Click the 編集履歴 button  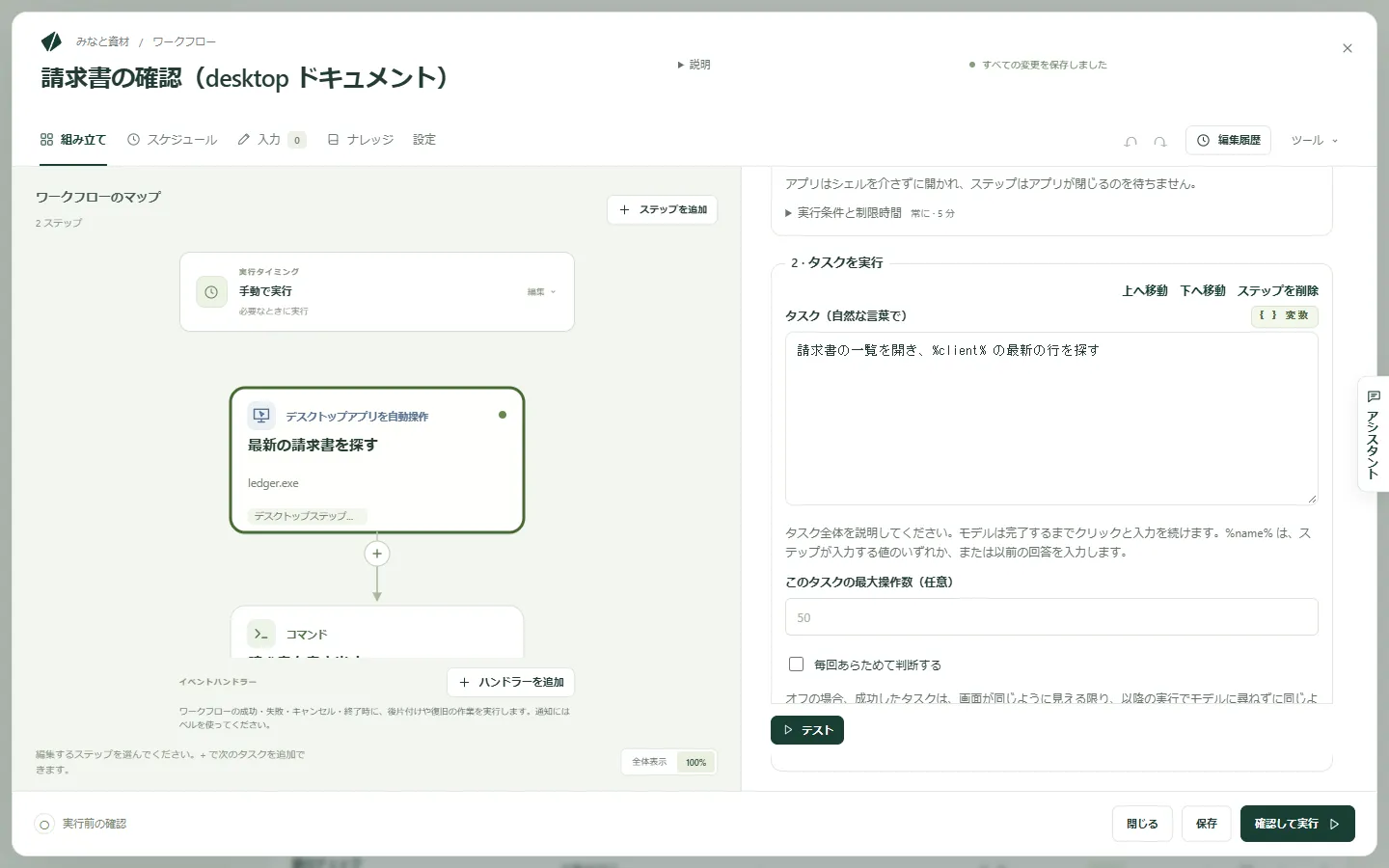[1228, 140]
